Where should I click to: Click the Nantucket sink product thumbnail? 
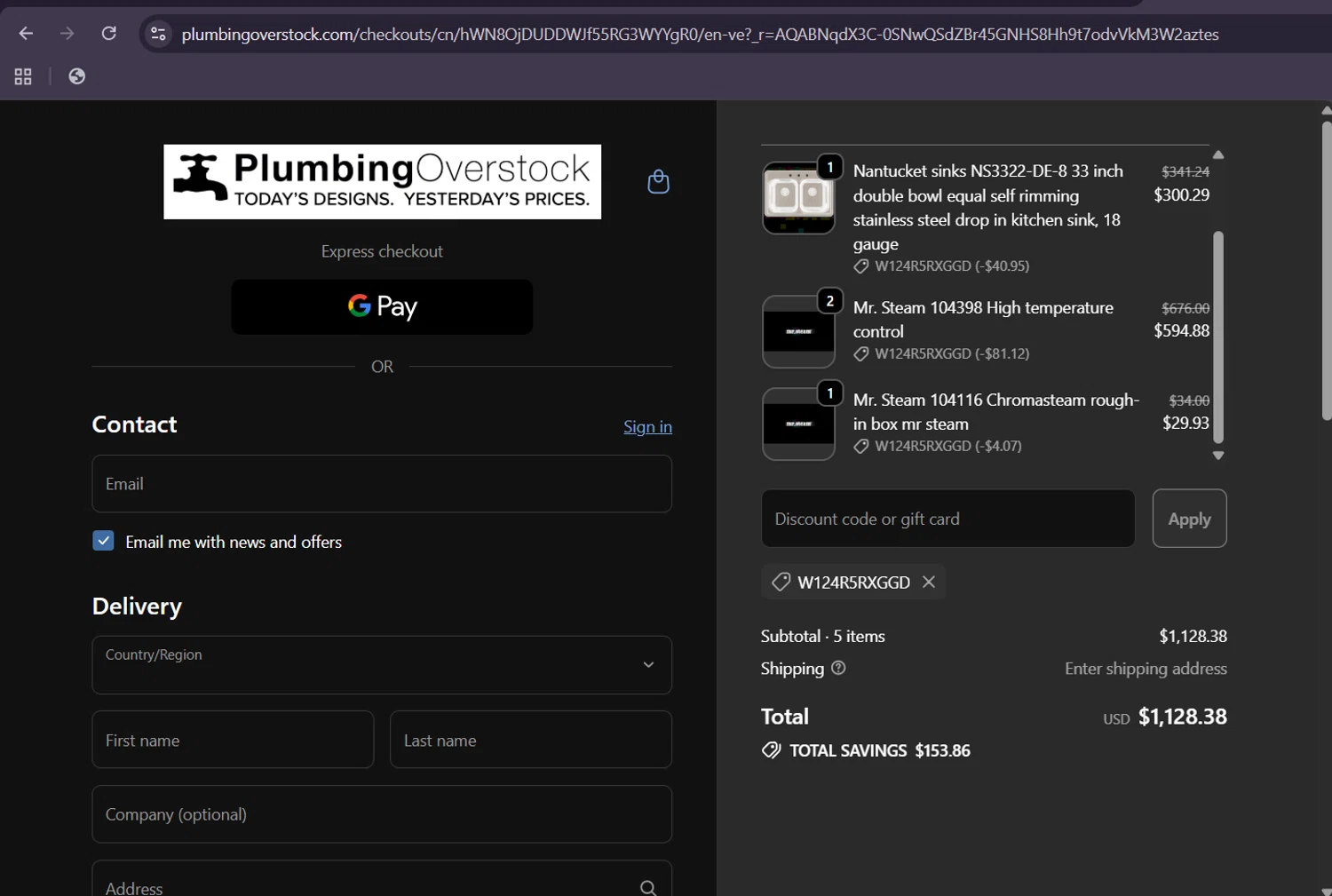coord(798,198)
